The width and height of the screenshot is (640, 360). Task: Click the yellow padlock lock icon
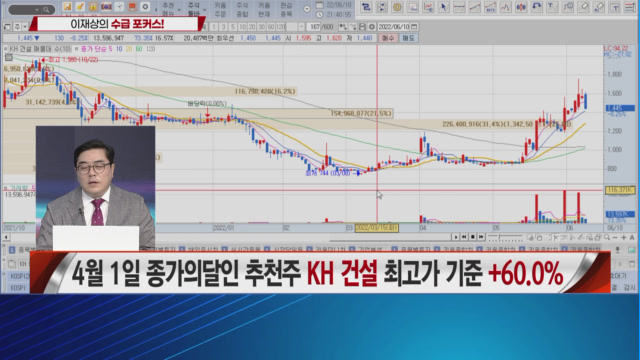point(93,7)
